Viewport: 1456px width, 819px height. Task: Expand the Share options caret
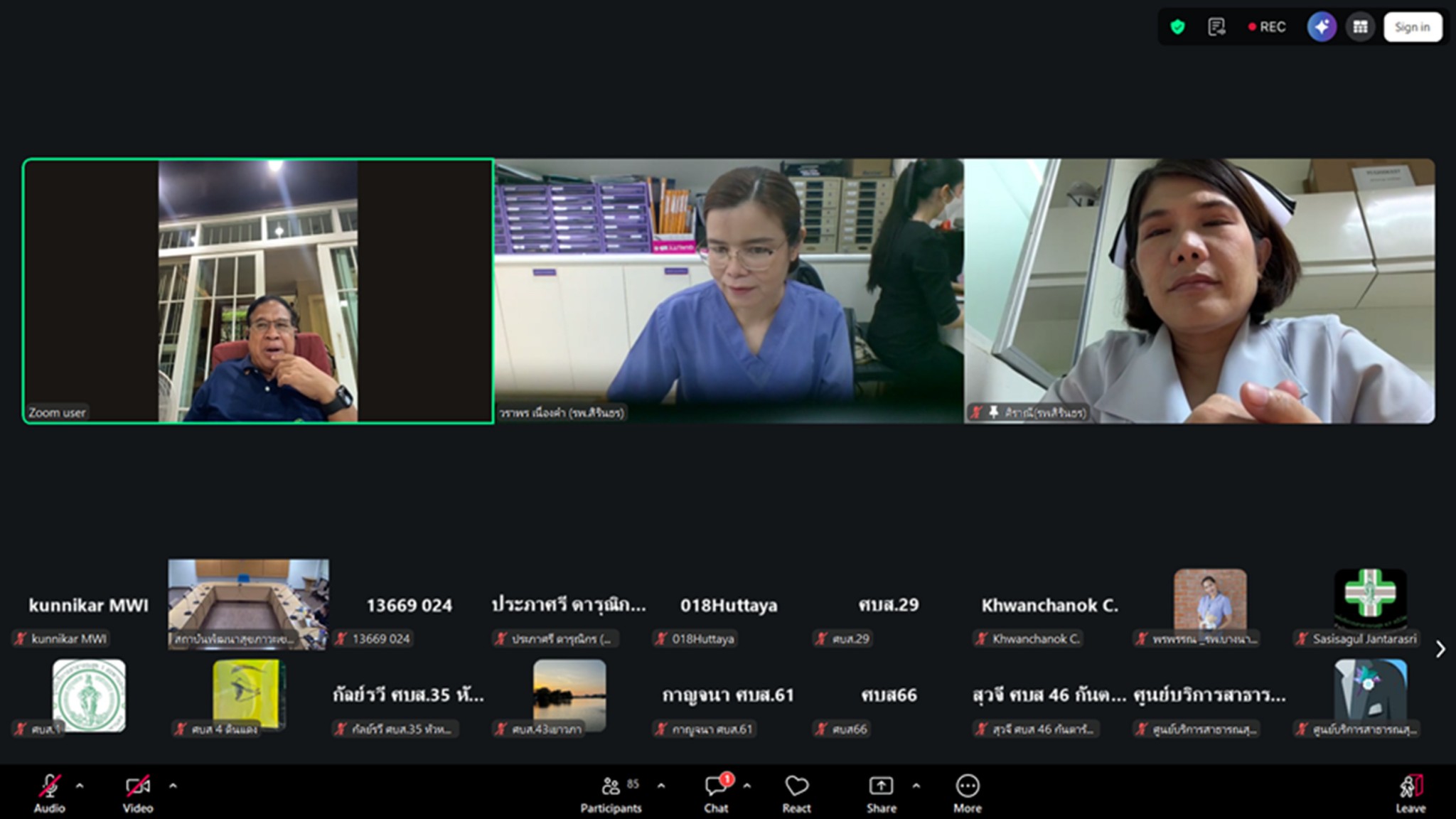click(916, 786)
